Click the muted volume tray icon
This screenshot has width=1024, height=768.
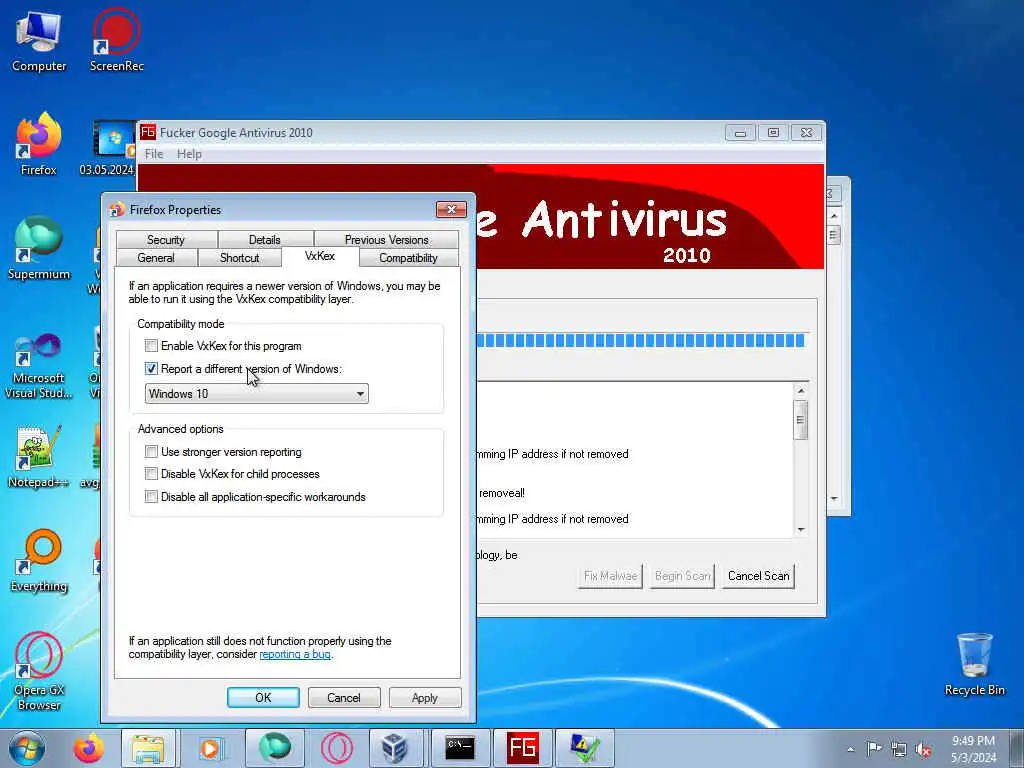923,749
